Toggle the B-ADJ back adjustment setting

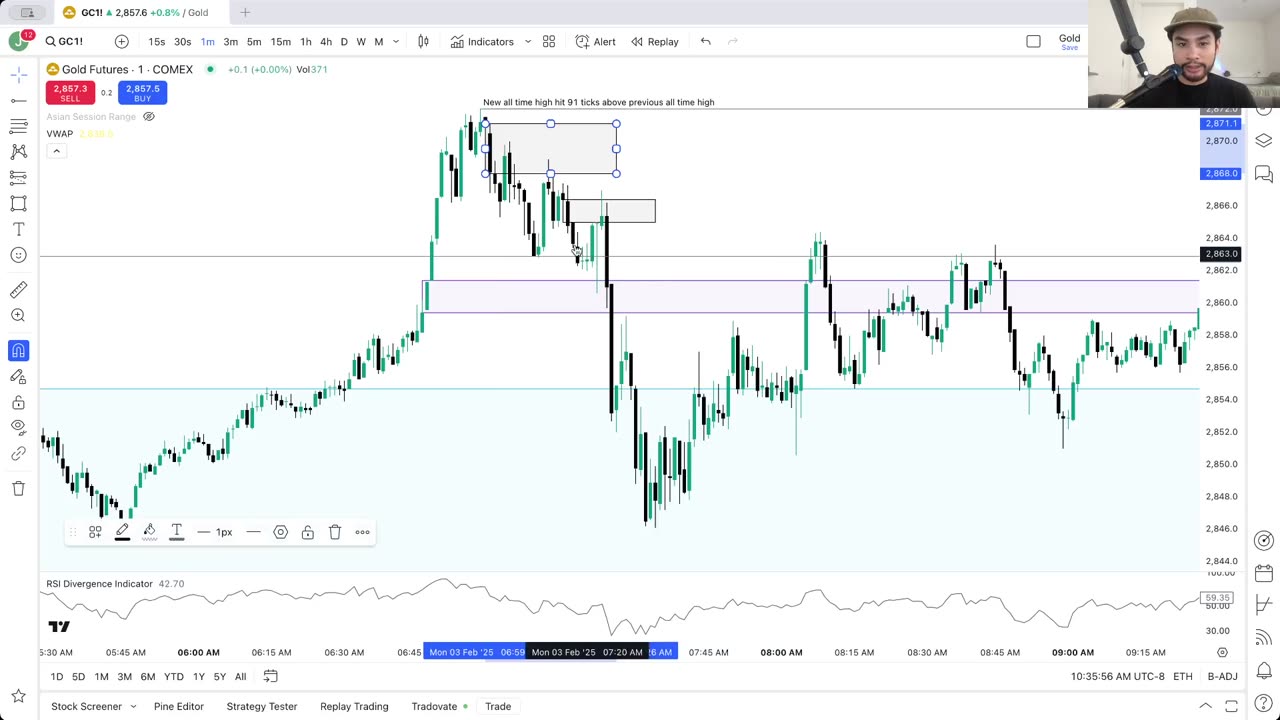tap(1222, 677)
